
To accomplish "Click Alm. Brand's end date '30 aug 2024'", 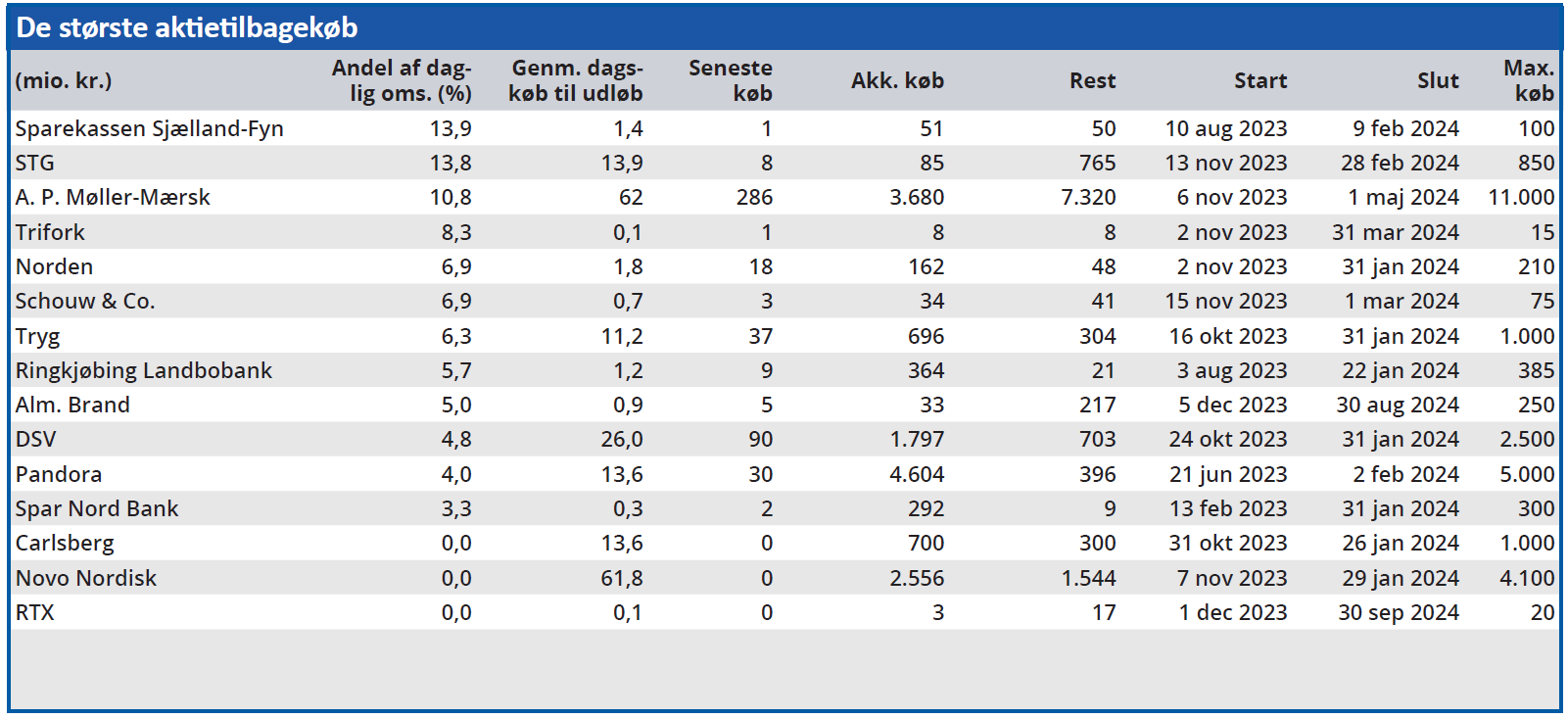I will pos(1398,406).
